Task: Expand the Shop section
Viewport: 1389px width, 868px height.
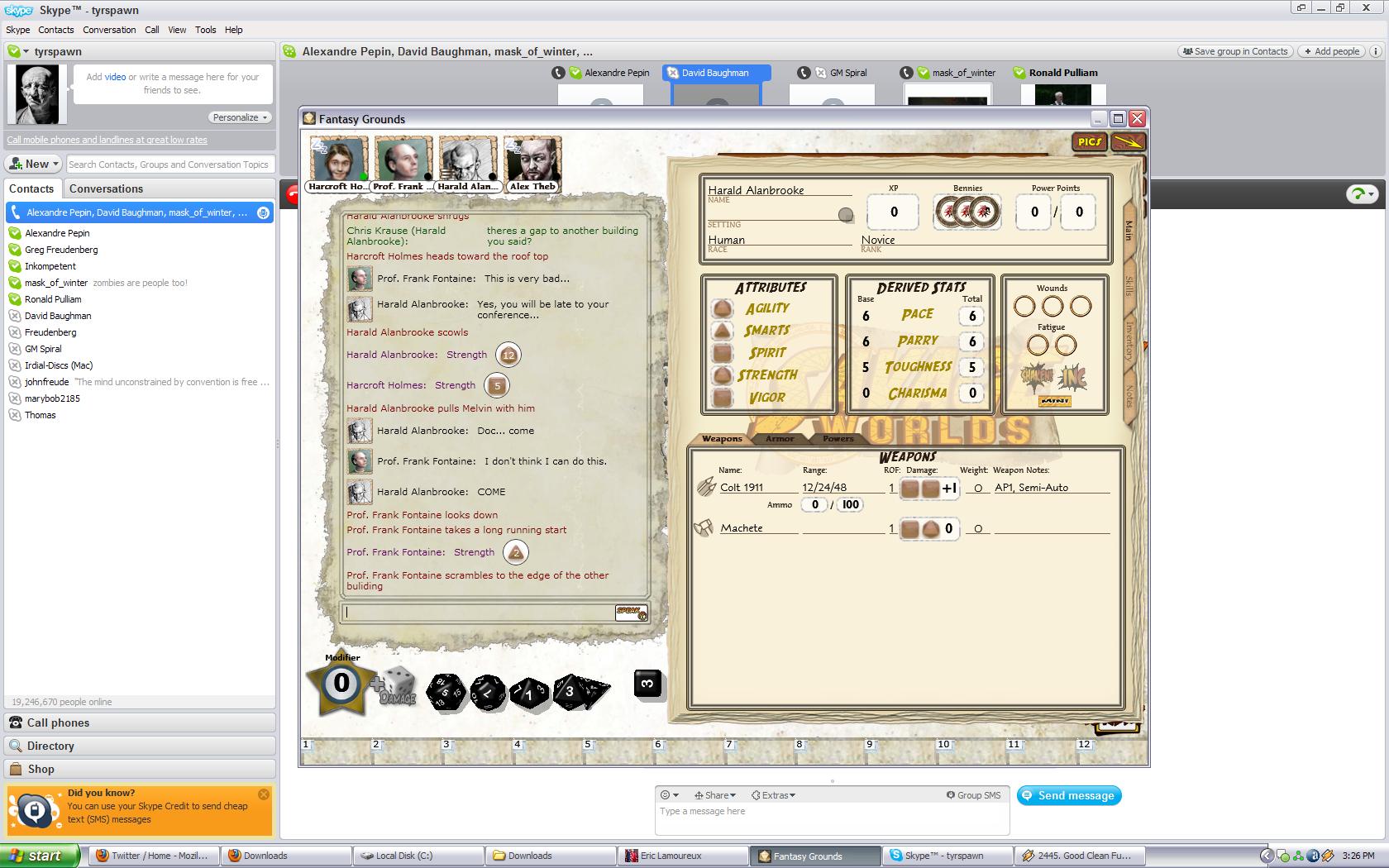Action: pos(140,769)
